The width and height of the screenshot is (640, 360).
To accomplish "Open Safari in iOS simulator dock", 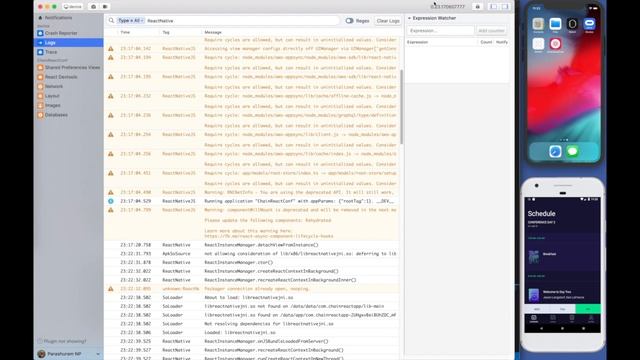I will pos(555,152).
